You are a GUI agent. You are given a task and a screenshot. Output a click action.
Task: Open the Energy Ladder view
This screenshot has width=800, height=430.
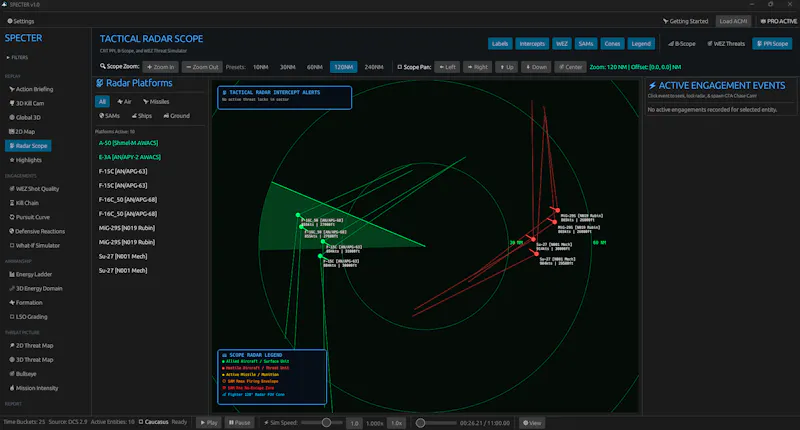pos(31,274)
